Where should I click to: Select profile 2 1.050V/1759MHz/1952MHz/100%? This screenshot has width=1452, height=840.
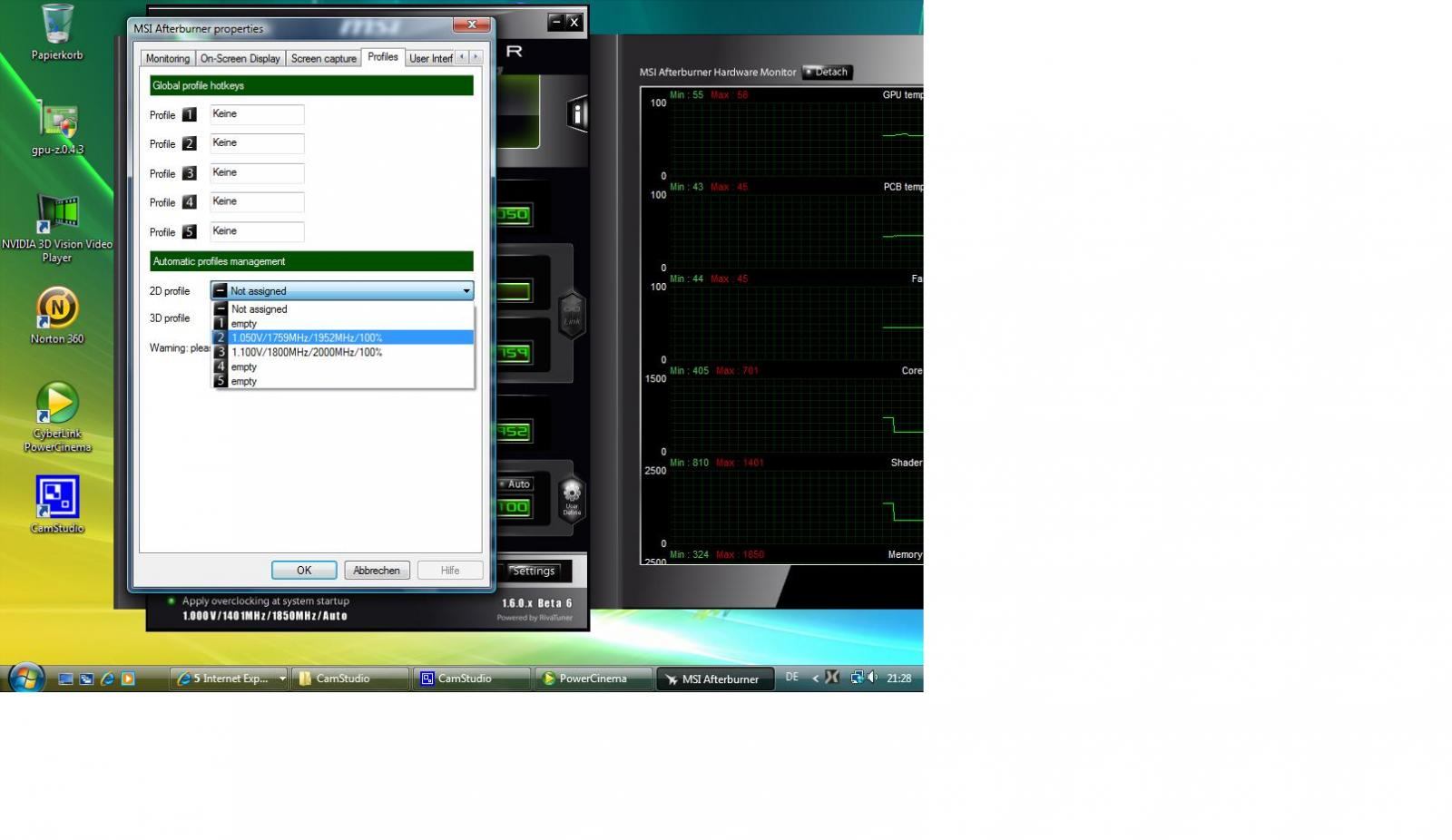[x=343, y=337]
